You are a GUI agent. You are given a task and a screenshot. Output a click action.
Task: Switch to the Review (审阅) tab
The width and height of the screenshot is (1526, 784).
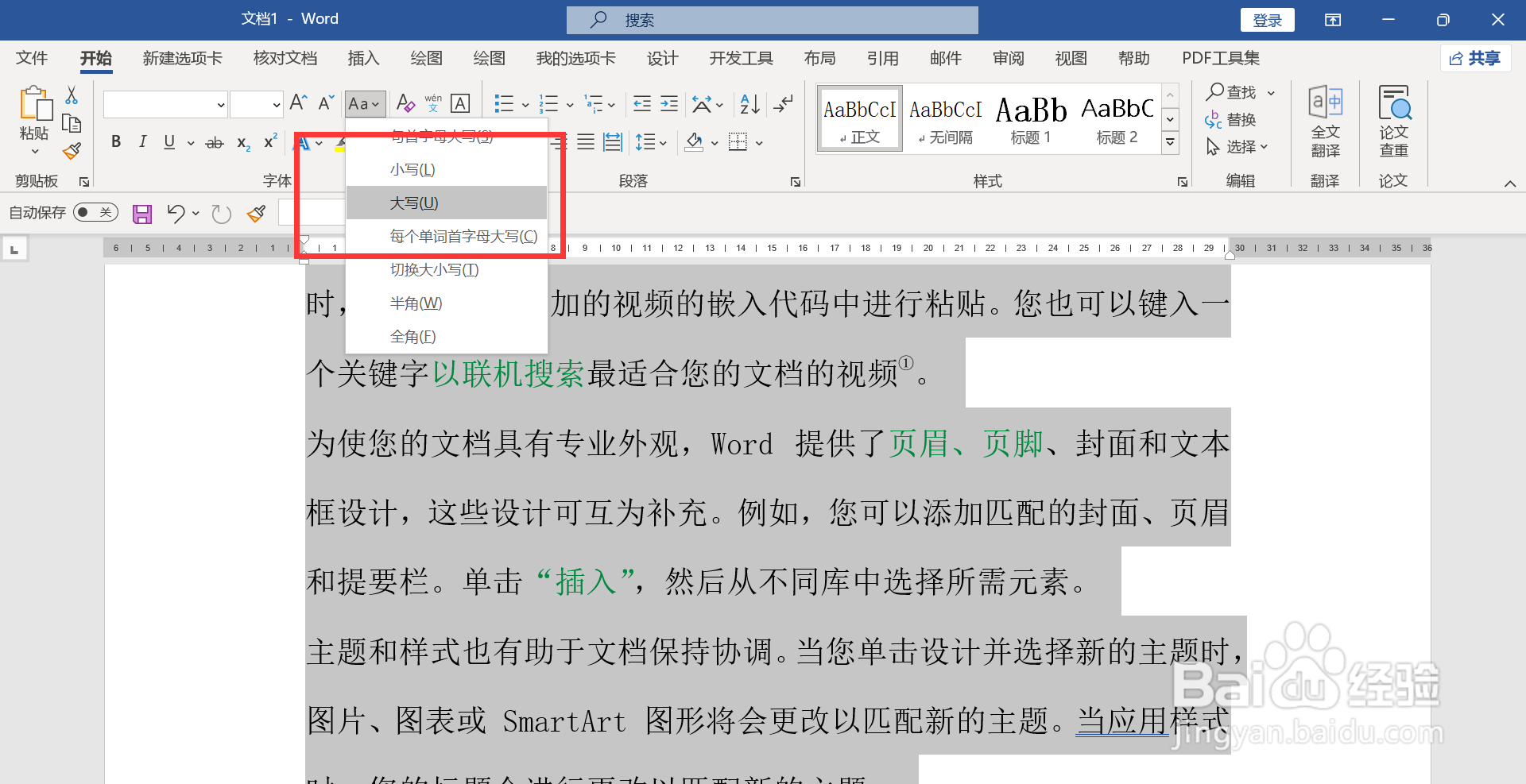[1008, 58]
